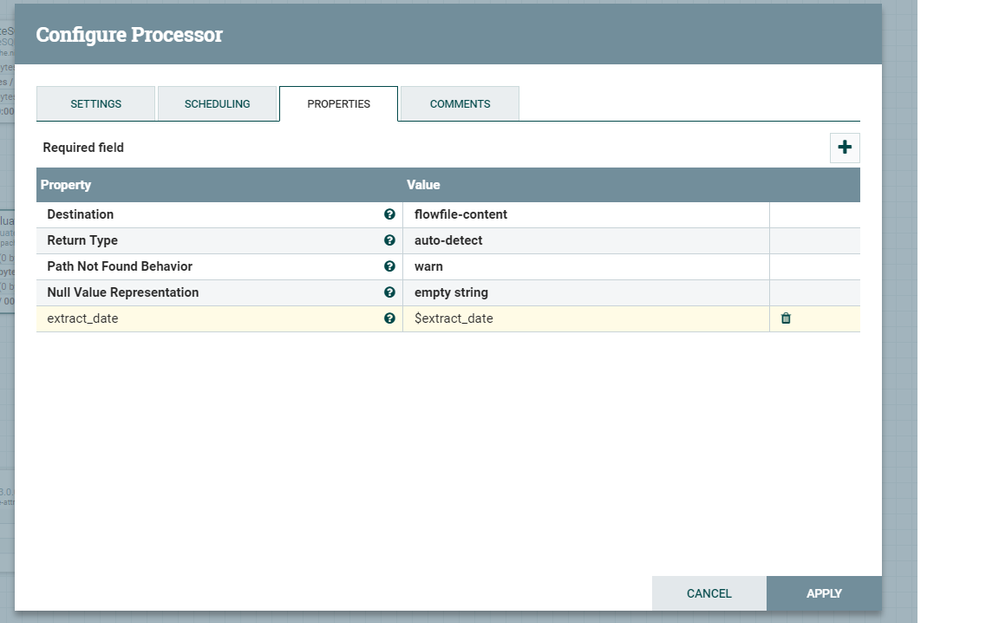Show help for extract_date property
Viewport: 999px width, 623px height.
(389, 319)
